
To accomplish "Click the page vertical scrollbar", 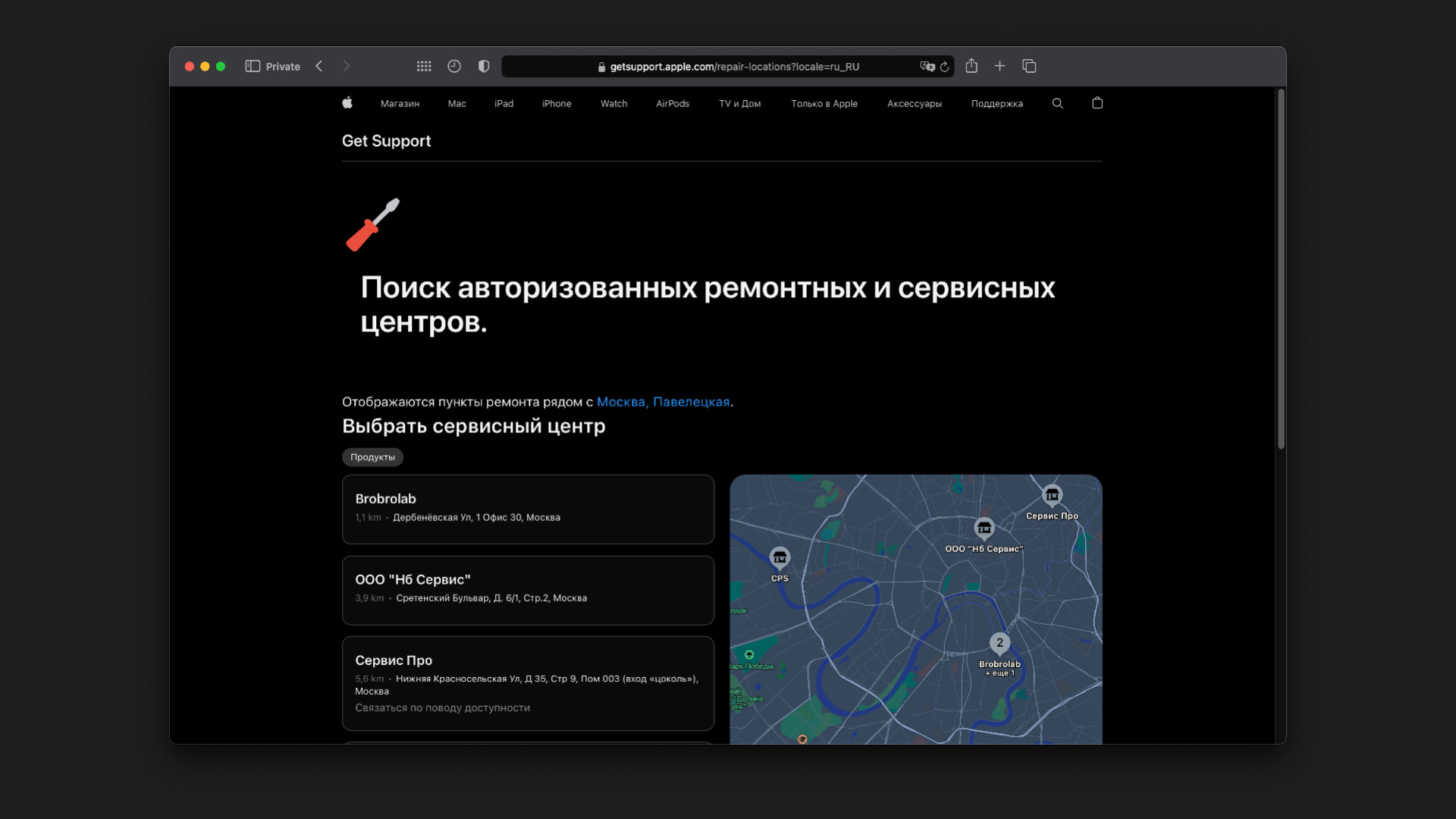I will (x=1281, y=269).
